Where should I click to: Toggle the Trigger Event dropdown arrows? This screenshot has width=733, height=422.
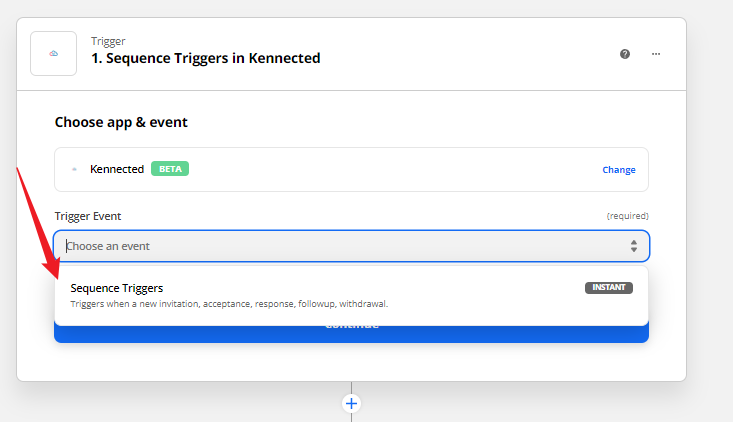coord(633,246)
